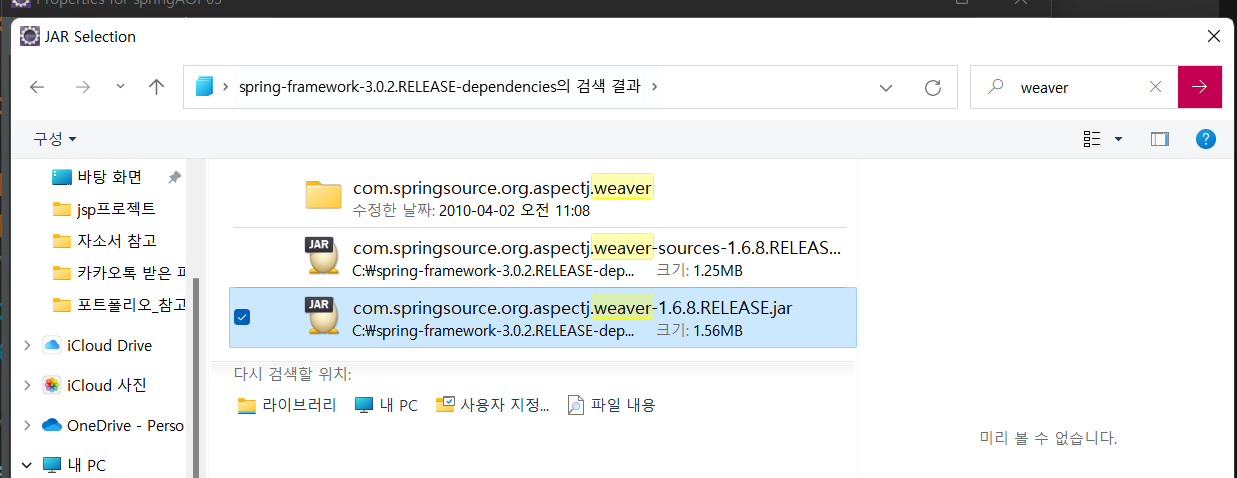Refresh the search results
Screen dimensions: 1237x478
point(933,88)
